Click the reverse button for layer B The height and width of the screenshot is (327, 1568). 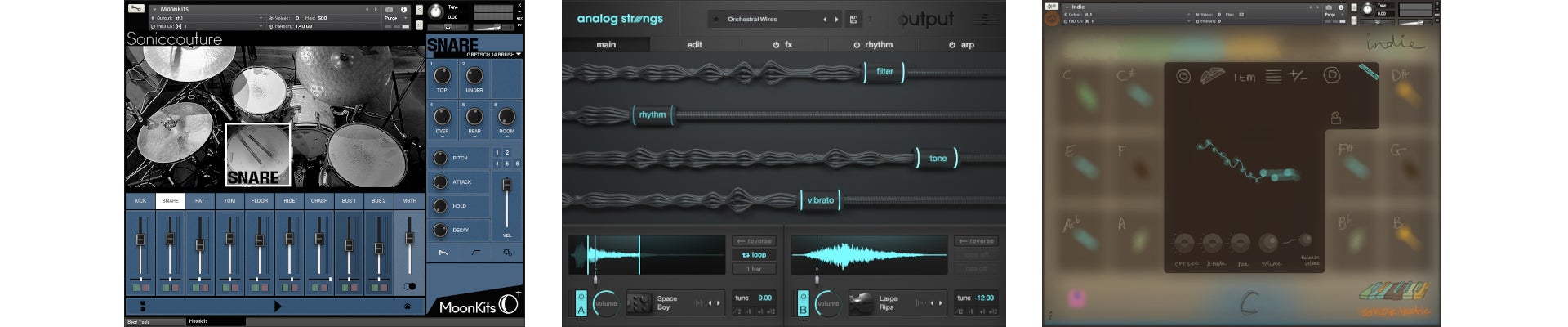[x=976, y=241]
